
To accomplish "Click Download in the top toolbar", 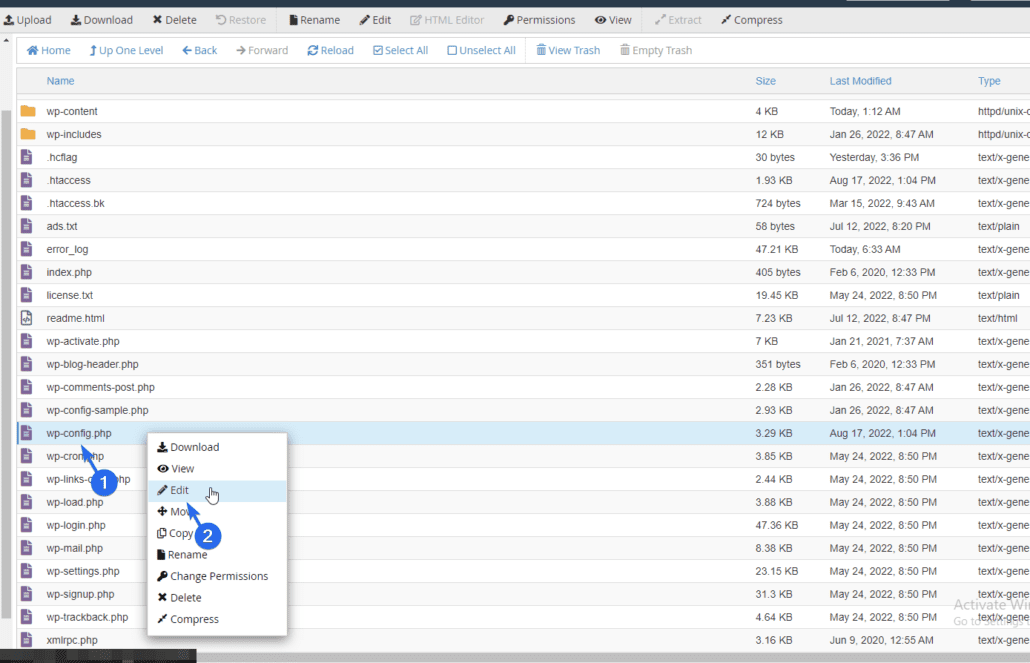I will pos(102,20).
